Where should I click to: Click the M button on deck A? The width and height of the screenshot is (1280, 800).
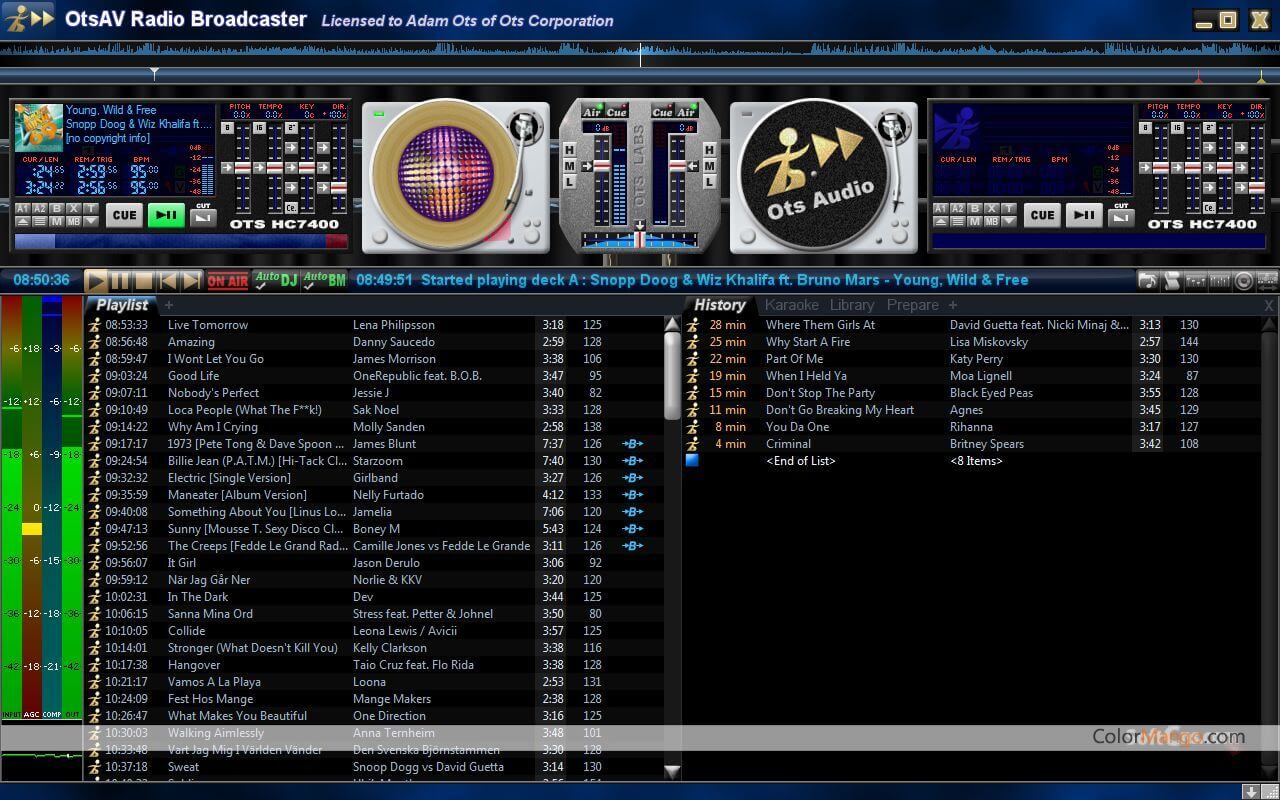pos(57,221)
